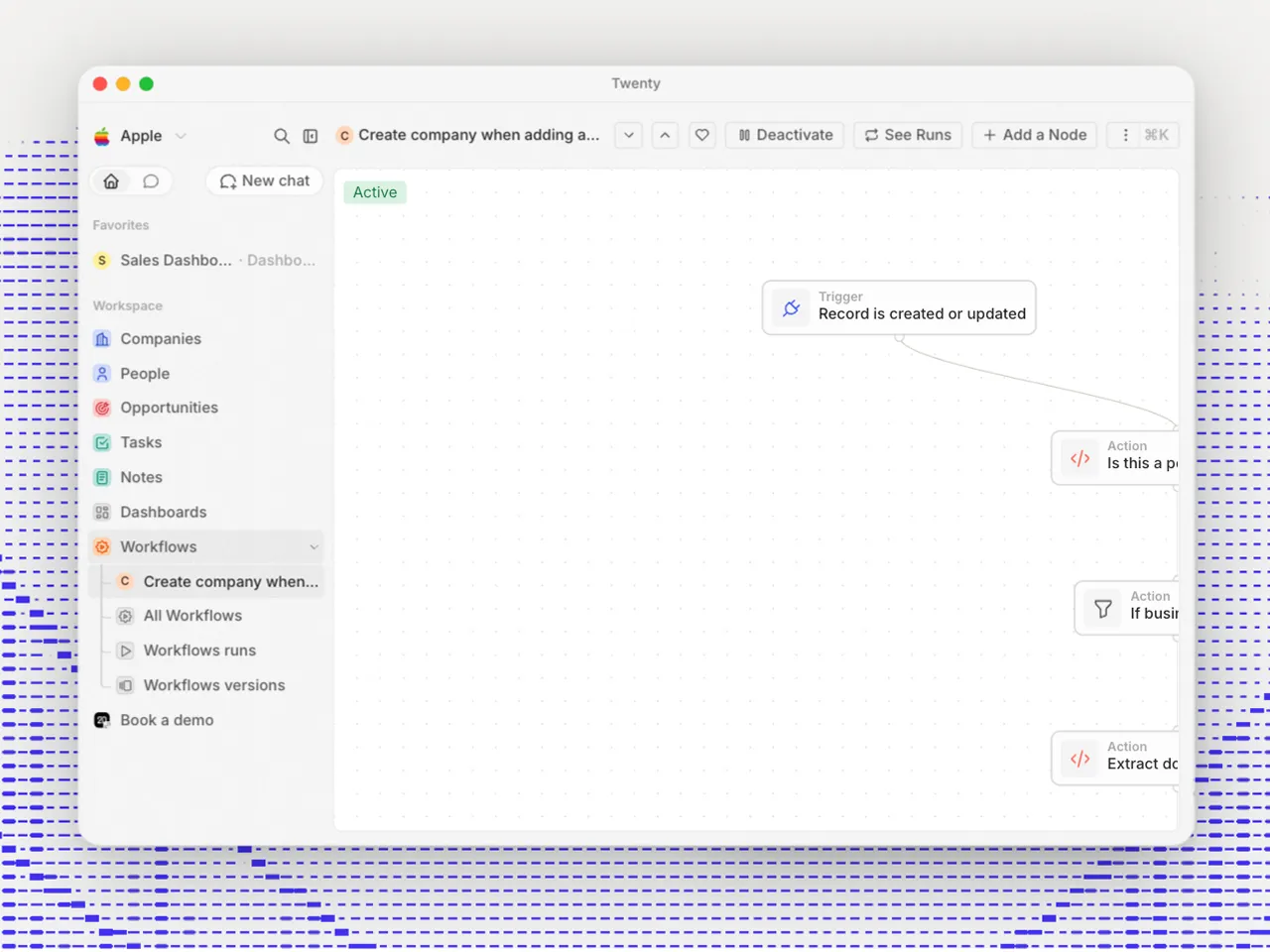
Task: Click Add a Node button
Action: coord(1034,135)
